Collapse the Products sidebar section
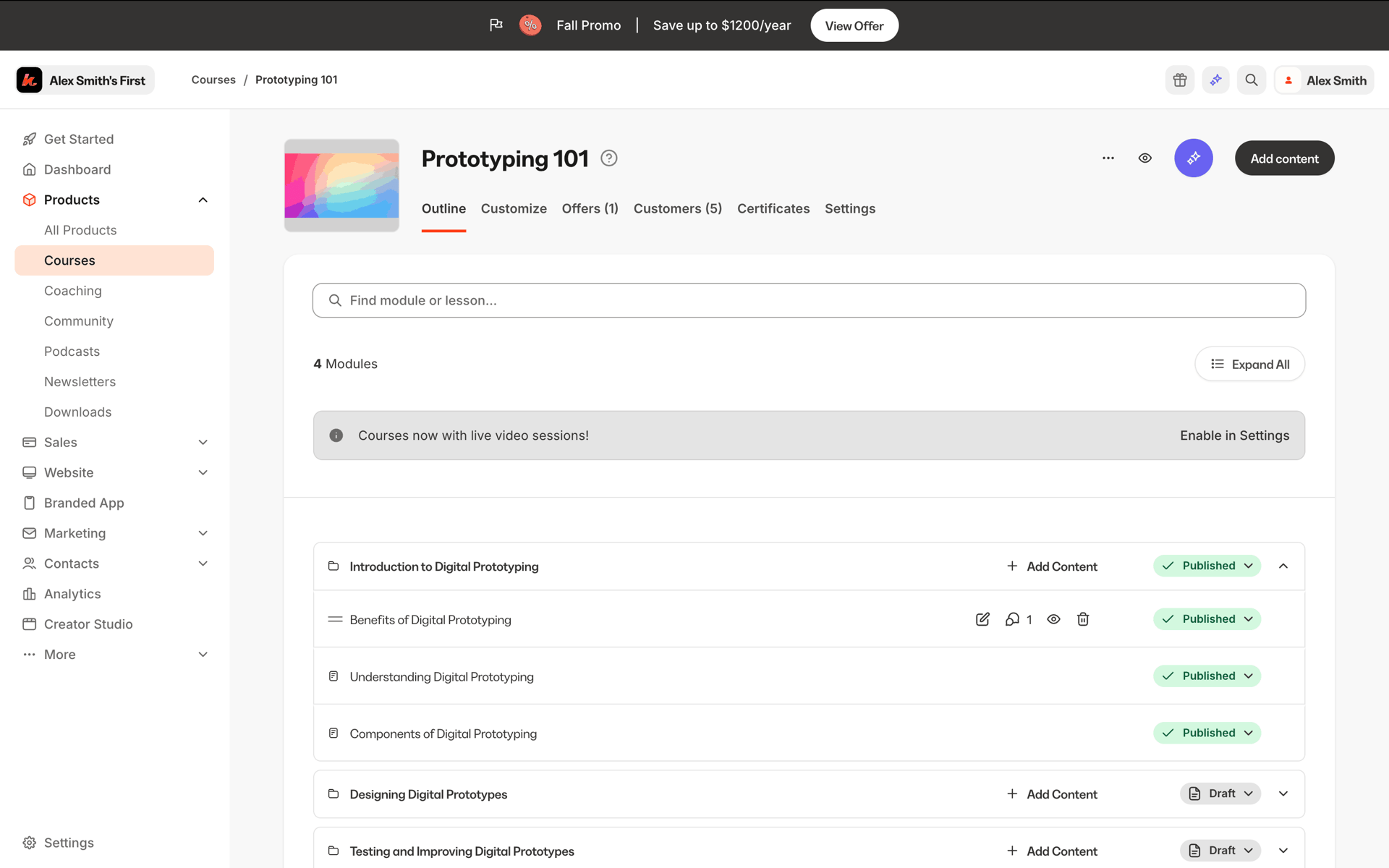Viewport: 1389px width, 868px height. tap(203, 200)
